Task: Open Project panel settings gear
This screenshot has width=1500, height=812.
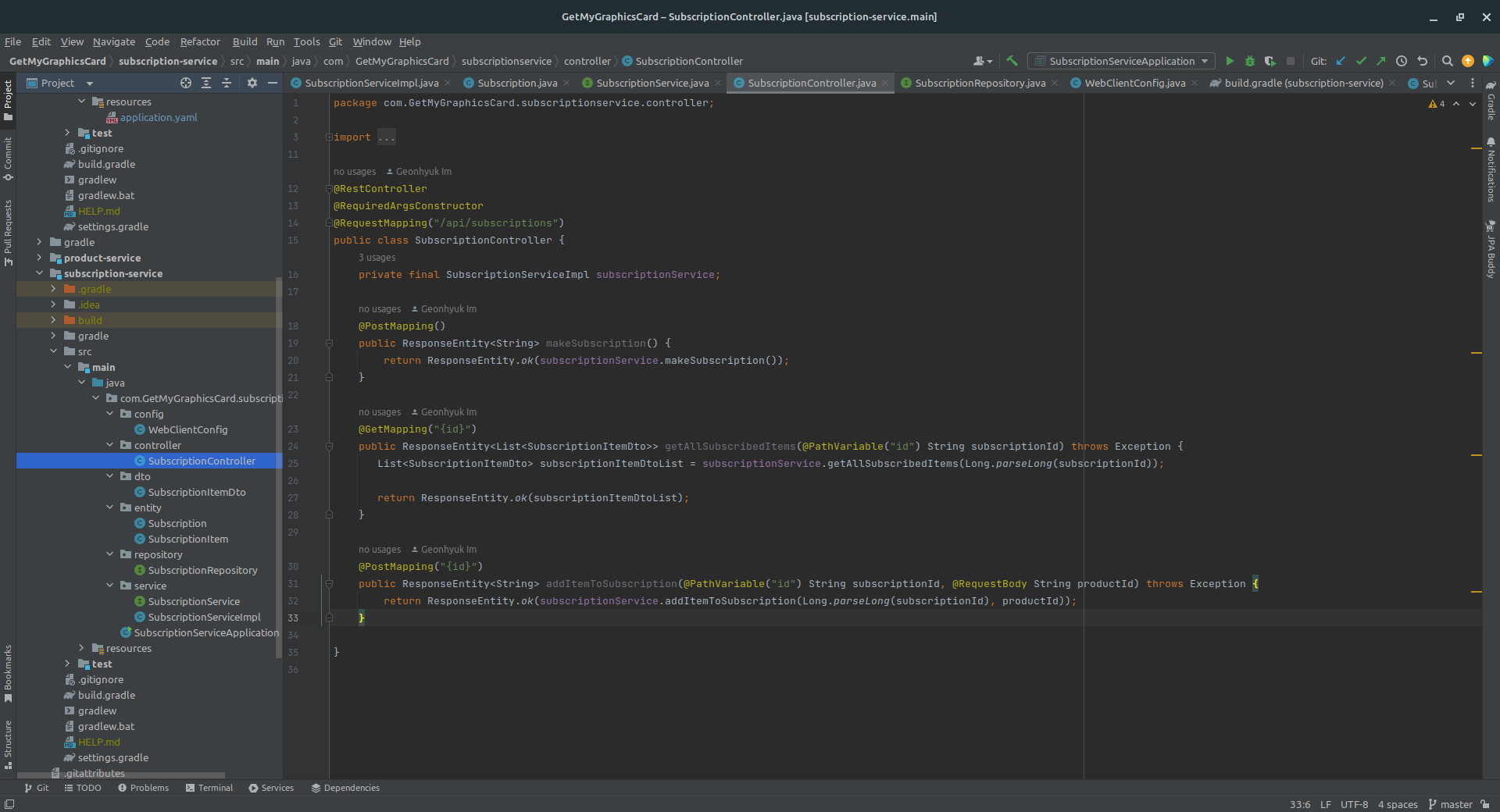Action: [252, 83]
